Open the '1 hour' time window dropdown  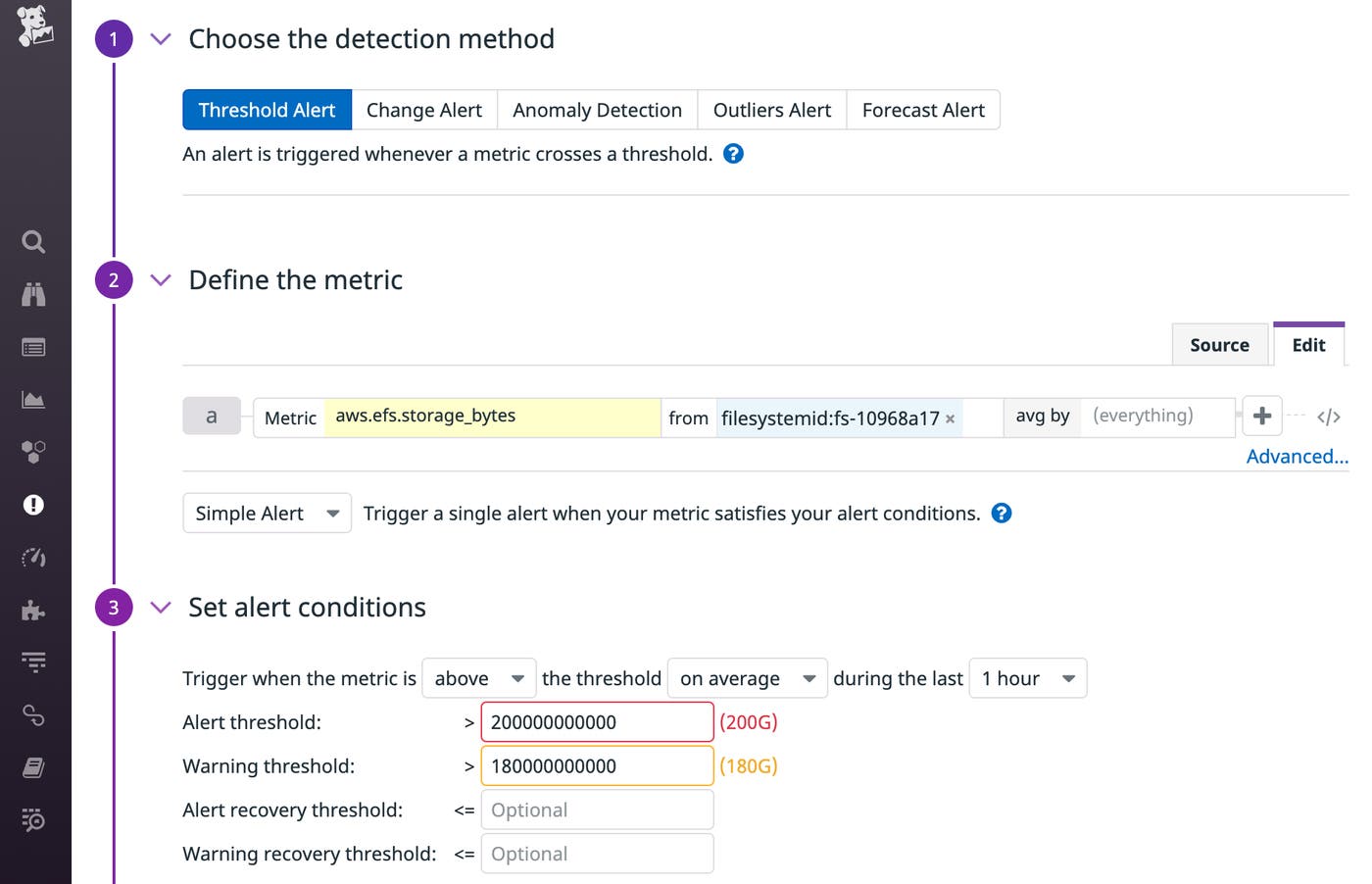tap(1027, 678)
